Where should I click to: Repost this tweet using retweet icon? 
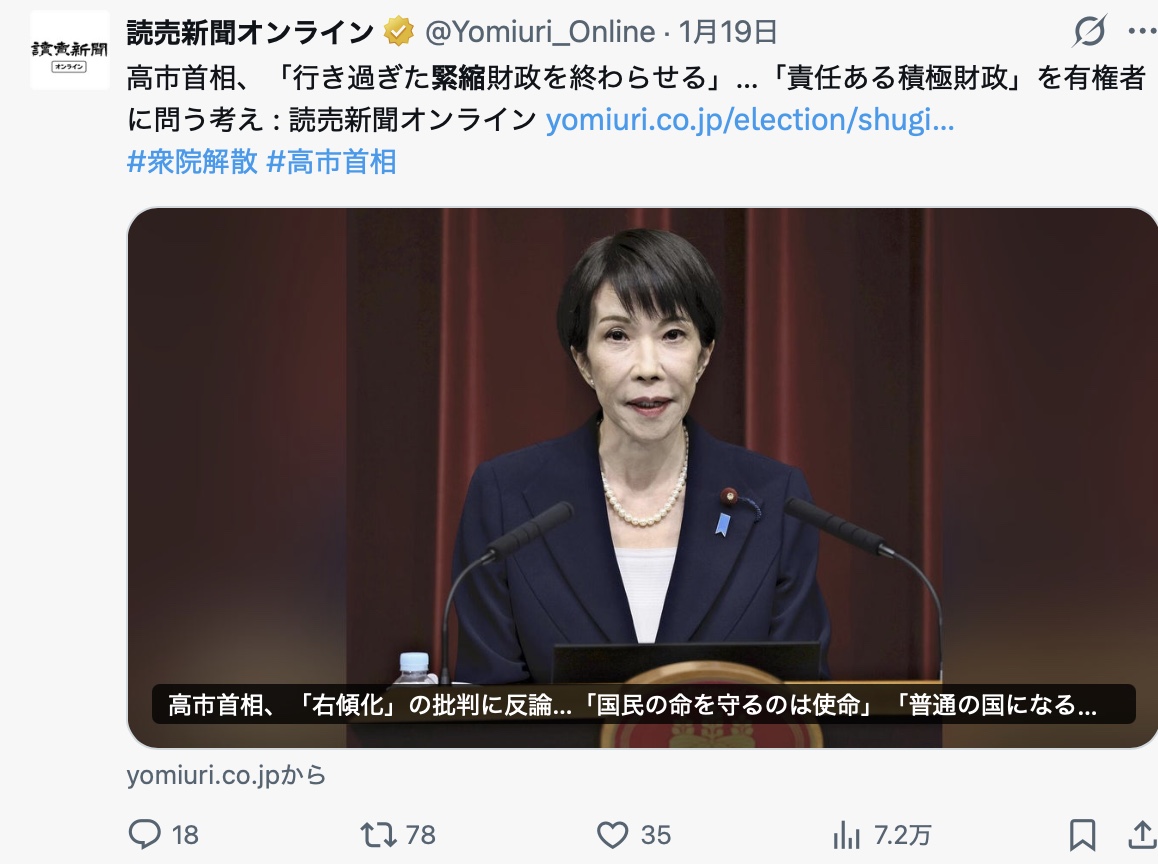pyautogui.click(x=378, y=835)
